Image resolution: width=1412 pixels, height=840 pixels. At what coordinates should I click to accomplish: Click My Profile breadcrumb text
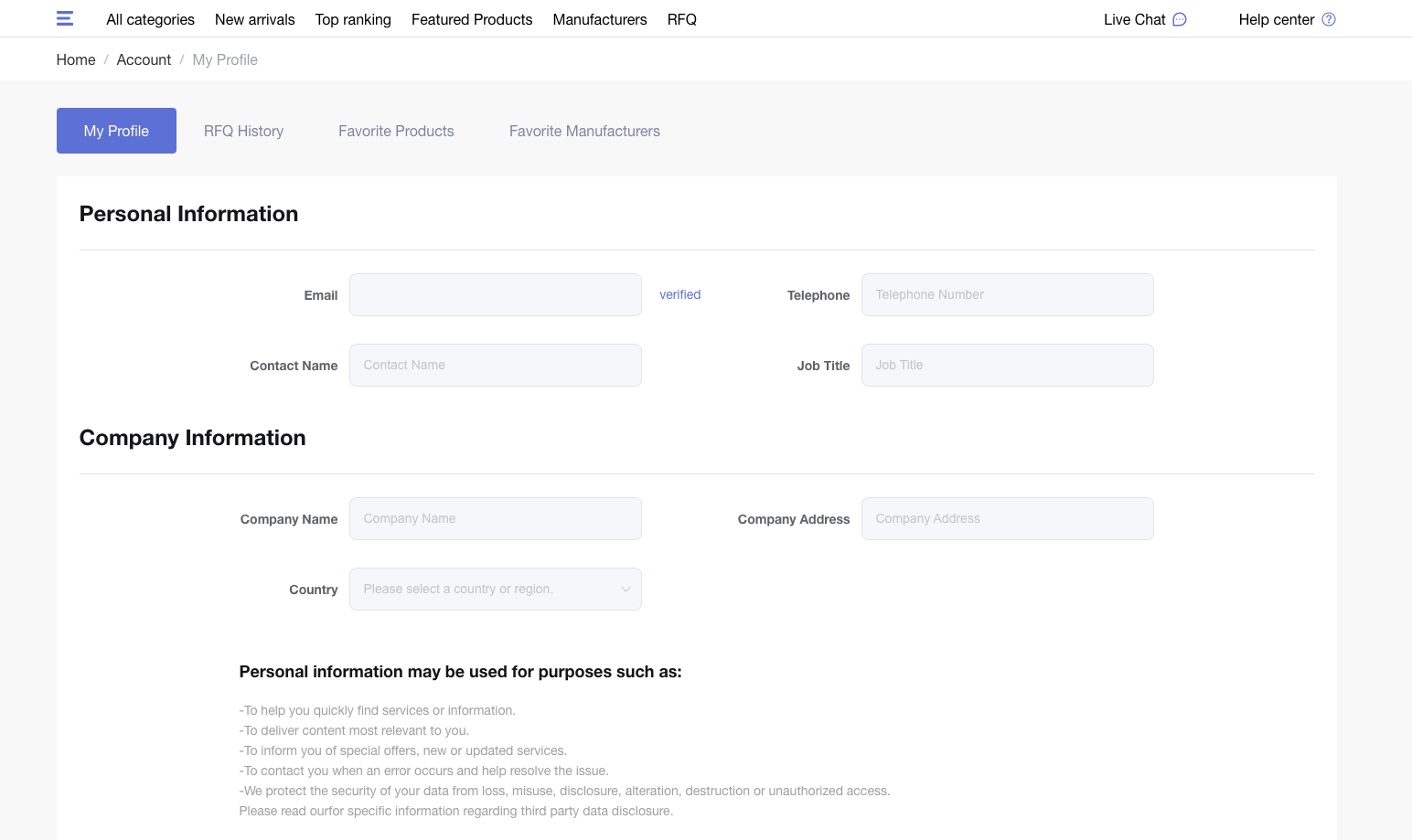(x=225, y=59)
